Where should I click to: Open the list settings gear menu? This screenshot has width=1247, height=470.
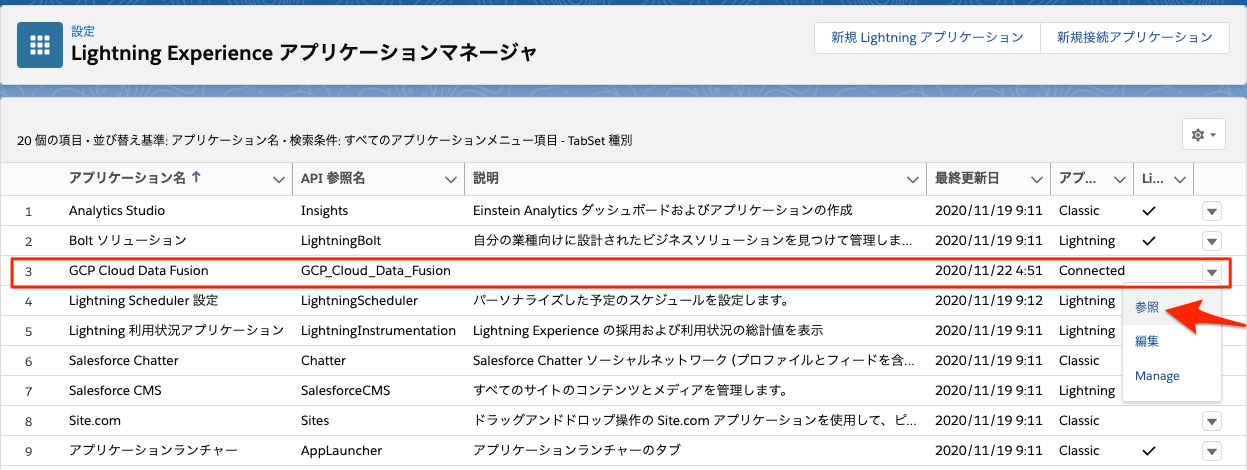point(1203,134)
